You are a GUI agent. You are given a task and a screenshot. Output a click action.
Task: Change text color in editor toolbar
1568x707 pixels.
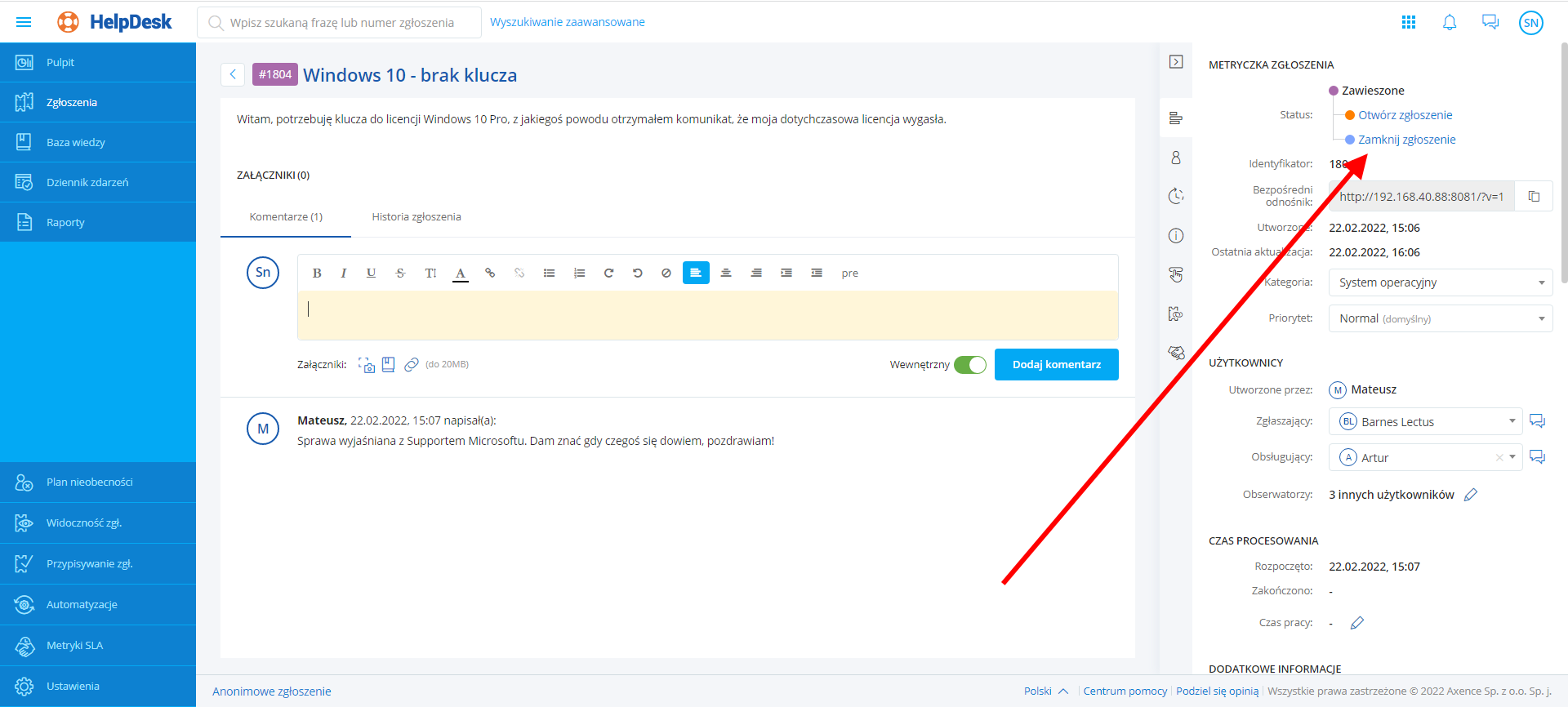tap(461, 273)
